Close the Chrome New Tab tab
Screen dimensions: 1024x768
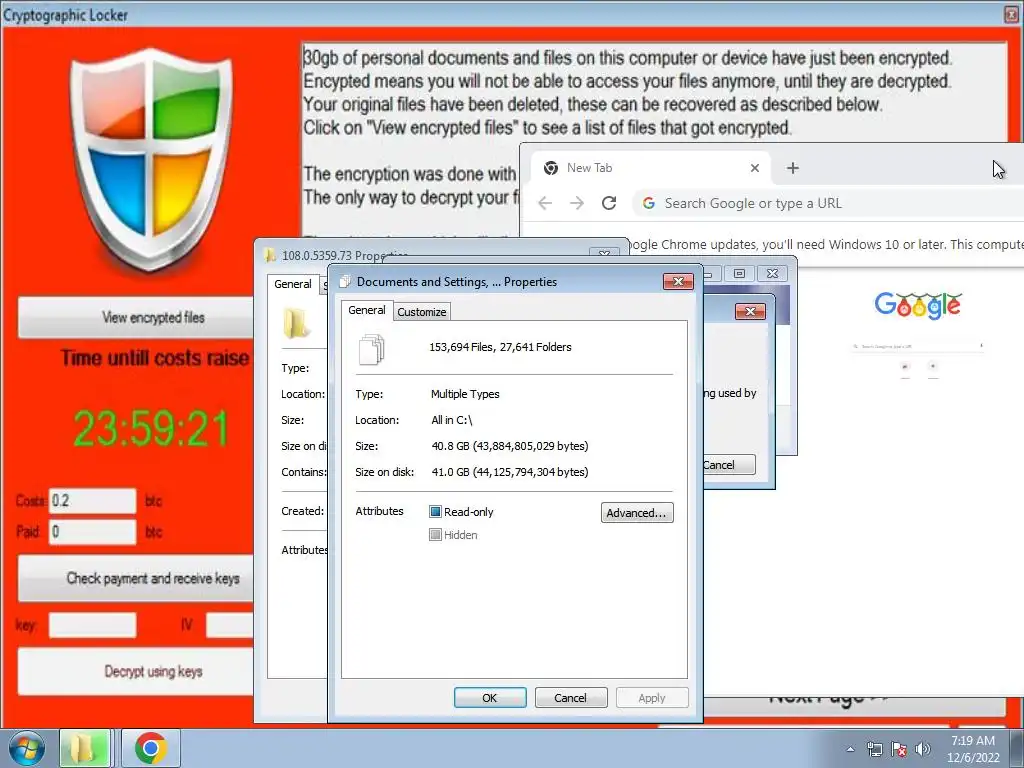click(754, 168)
